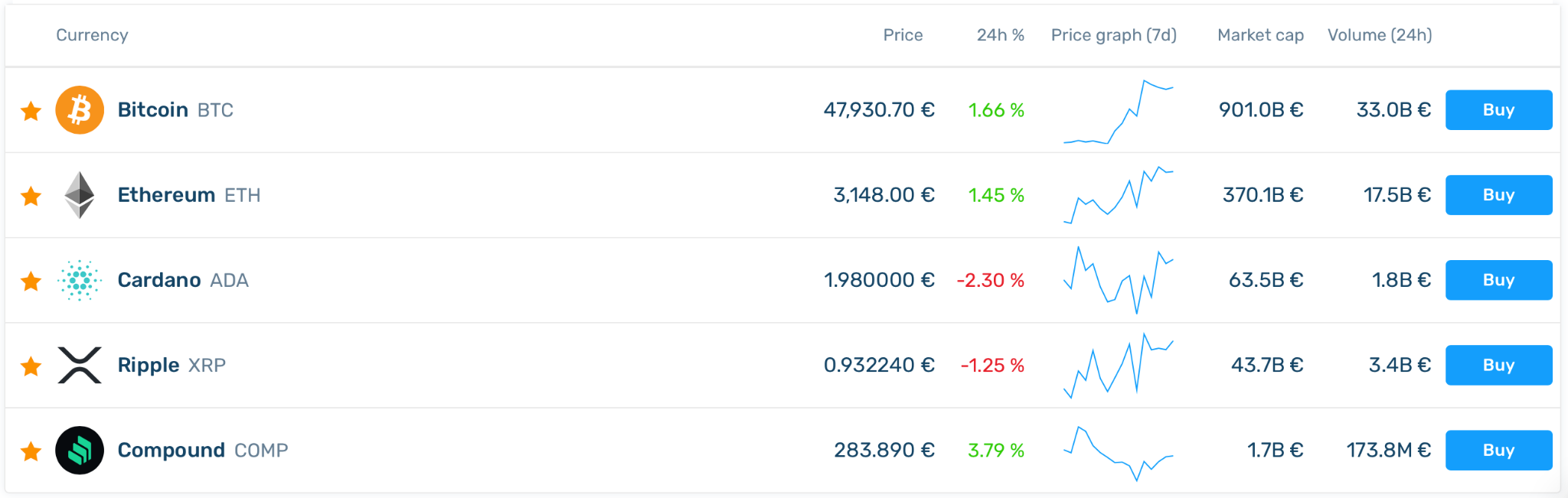Remove Ripple from favorites via star
The image size is (1568, 498).
(31, 366)
